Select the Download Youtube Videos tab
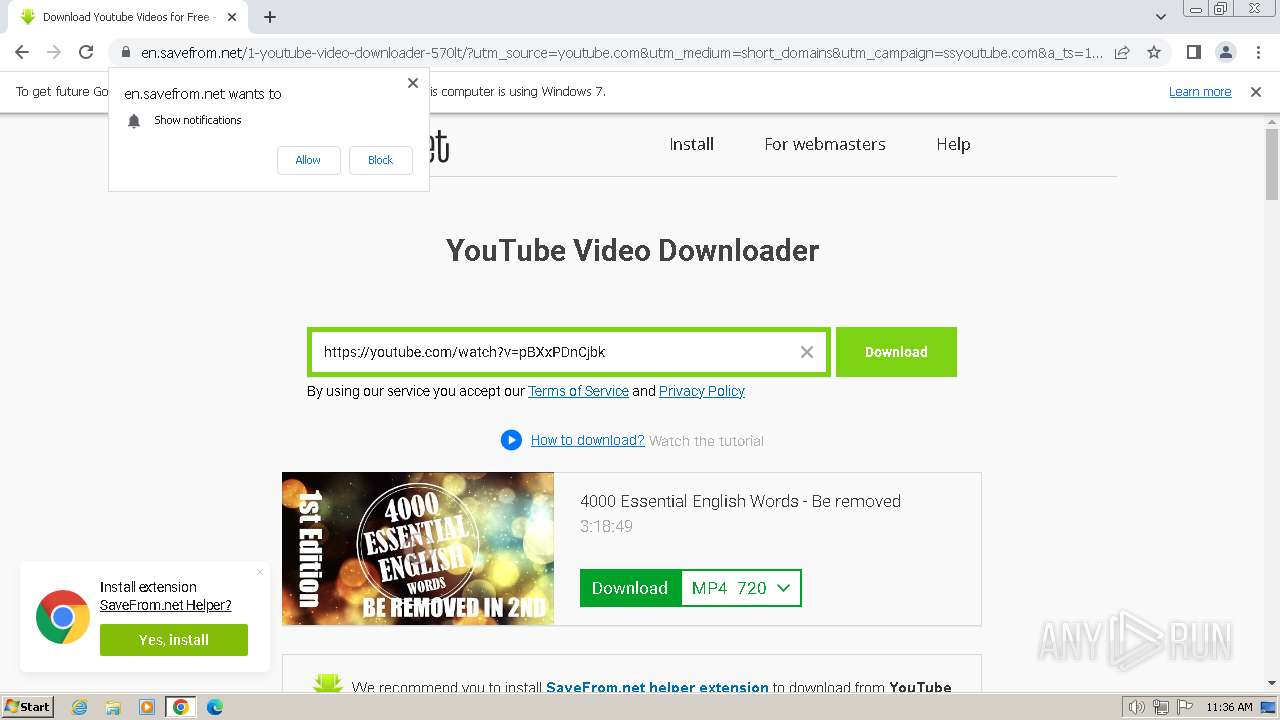The height and width of the screenshot is (720, 1280). (127, 17)
